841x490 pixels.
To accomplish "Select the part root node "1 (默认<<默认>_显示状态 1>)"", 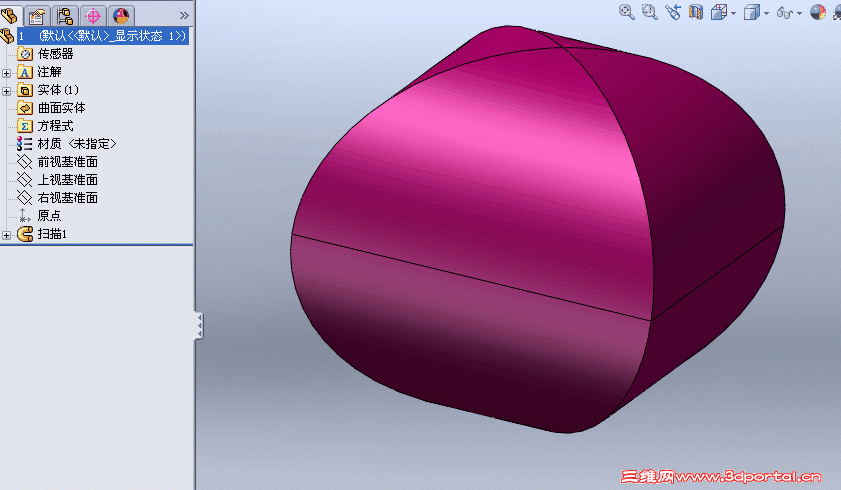I will pos(102,36).
